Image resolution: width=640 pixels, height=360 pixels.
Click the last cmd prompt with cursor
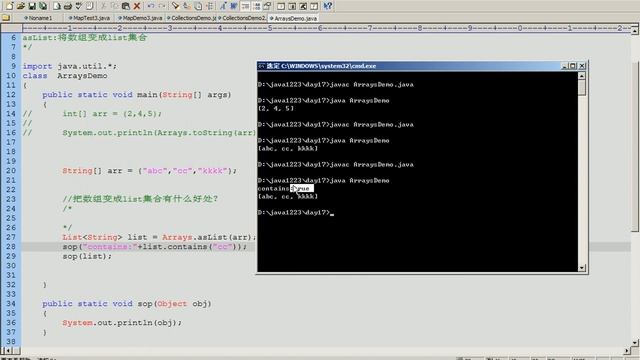296,212
